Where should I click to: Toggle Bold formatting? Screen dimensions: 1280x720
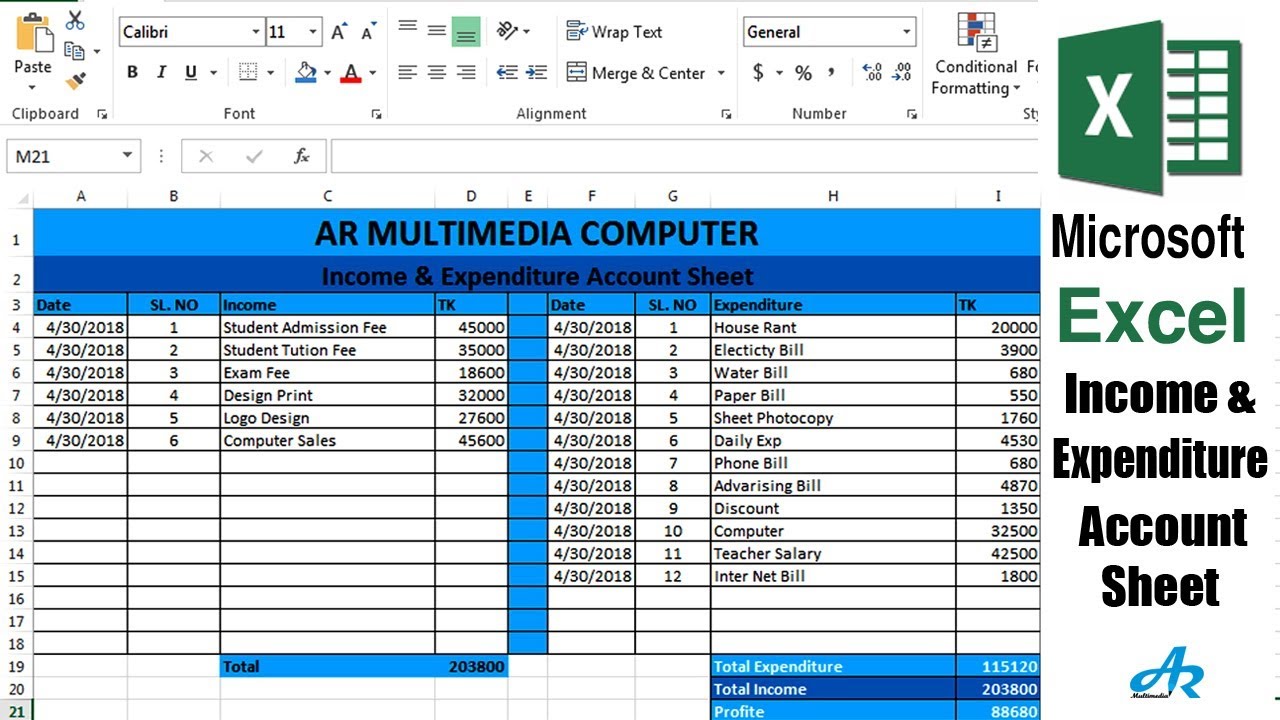133,72
